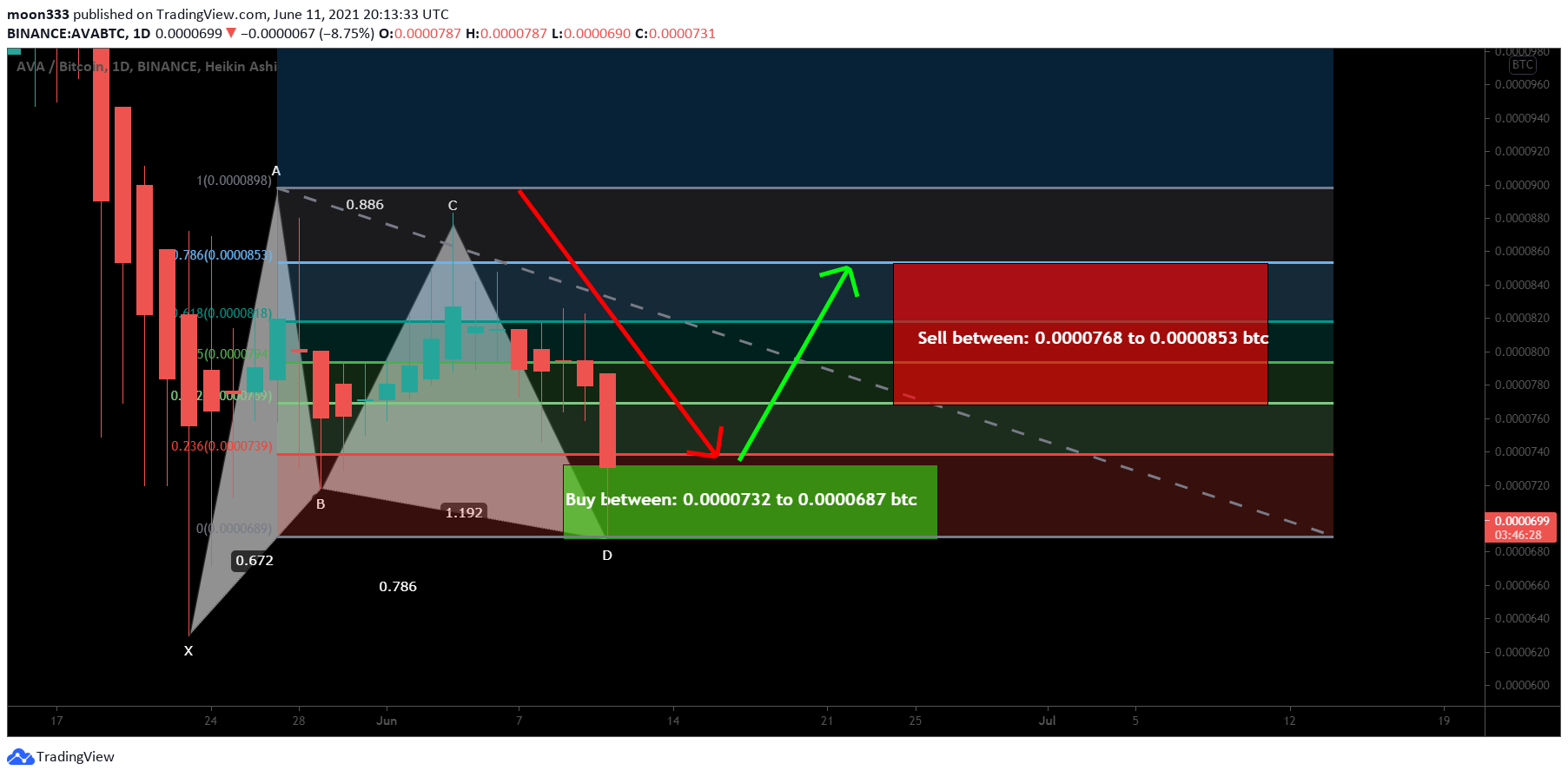Select the green Buy between zone box
This screenshot has width=1568, height=777.
[x=750, y=502]
